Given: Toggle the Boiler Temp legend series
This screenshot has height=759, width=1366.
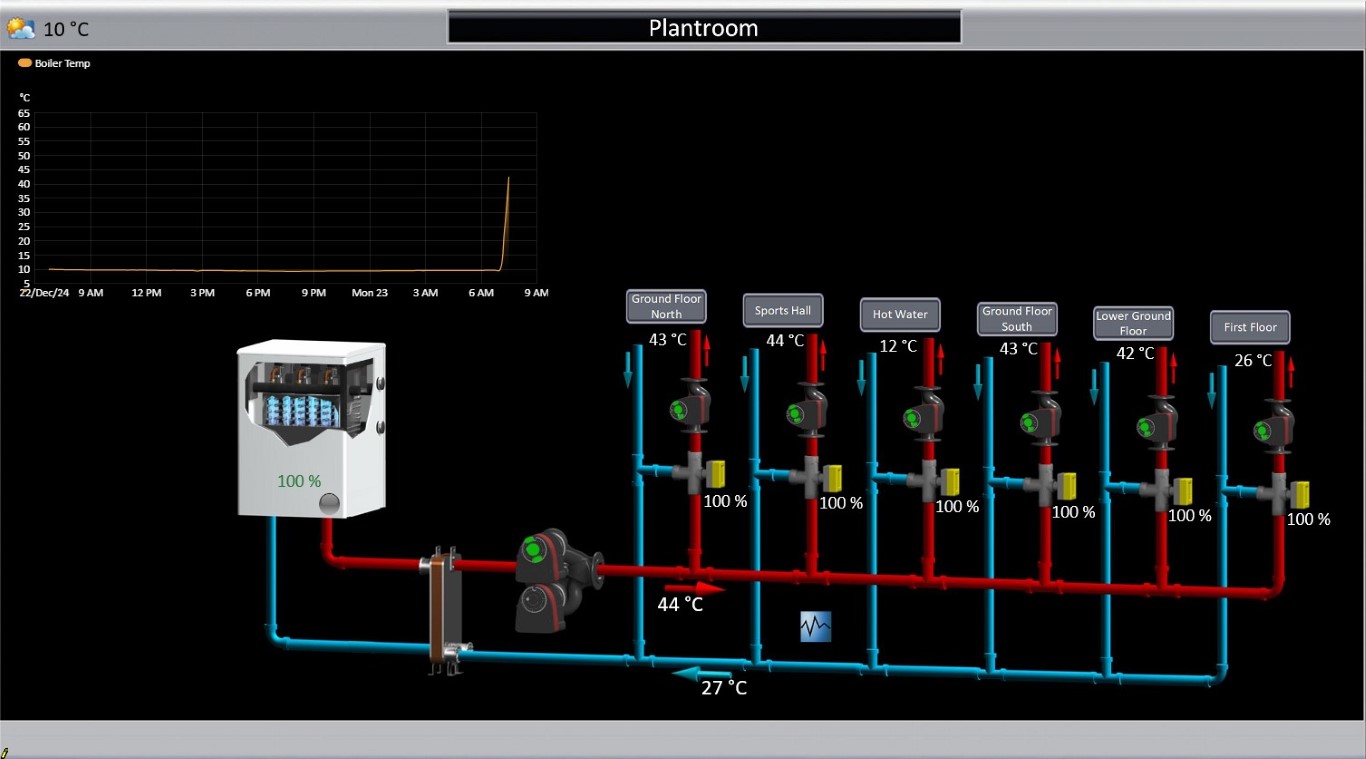Looking at the screenshot, I should click(x=54, y=63).
